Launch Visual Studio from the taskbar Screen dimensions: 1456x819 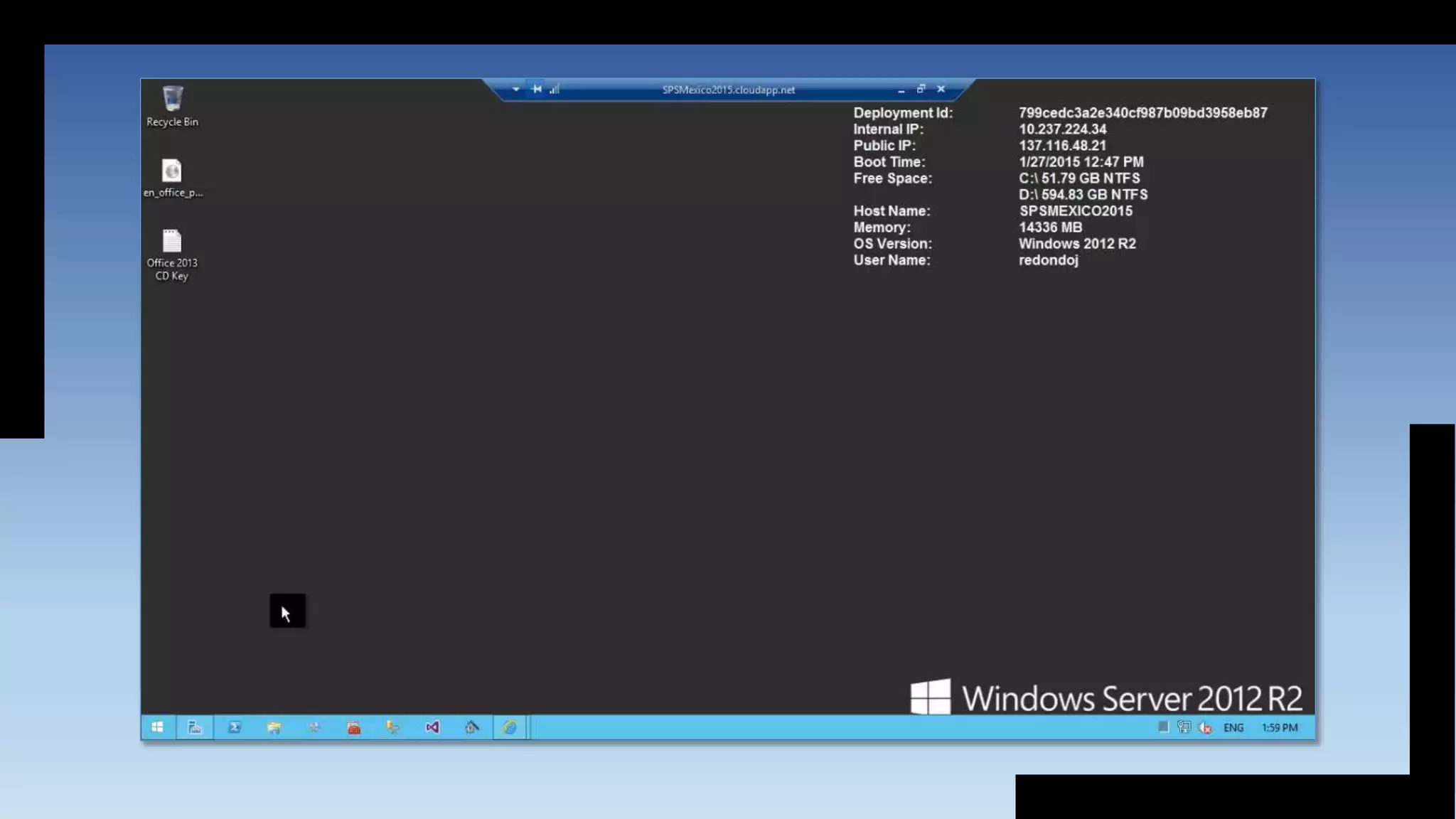432,727
